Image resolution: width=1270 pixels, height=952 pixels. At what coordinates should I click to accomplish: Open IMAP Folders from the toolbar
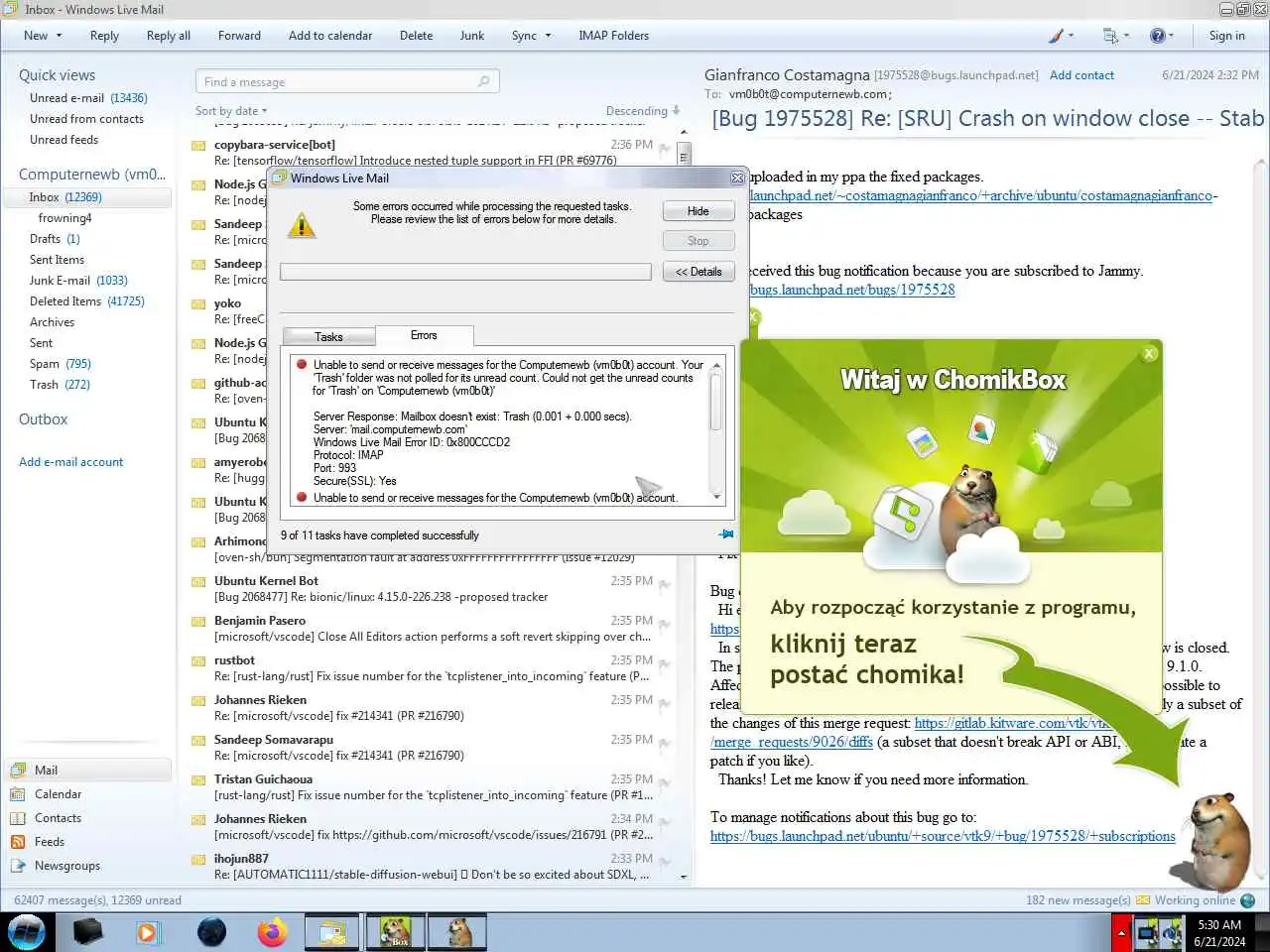click(613, 36)
